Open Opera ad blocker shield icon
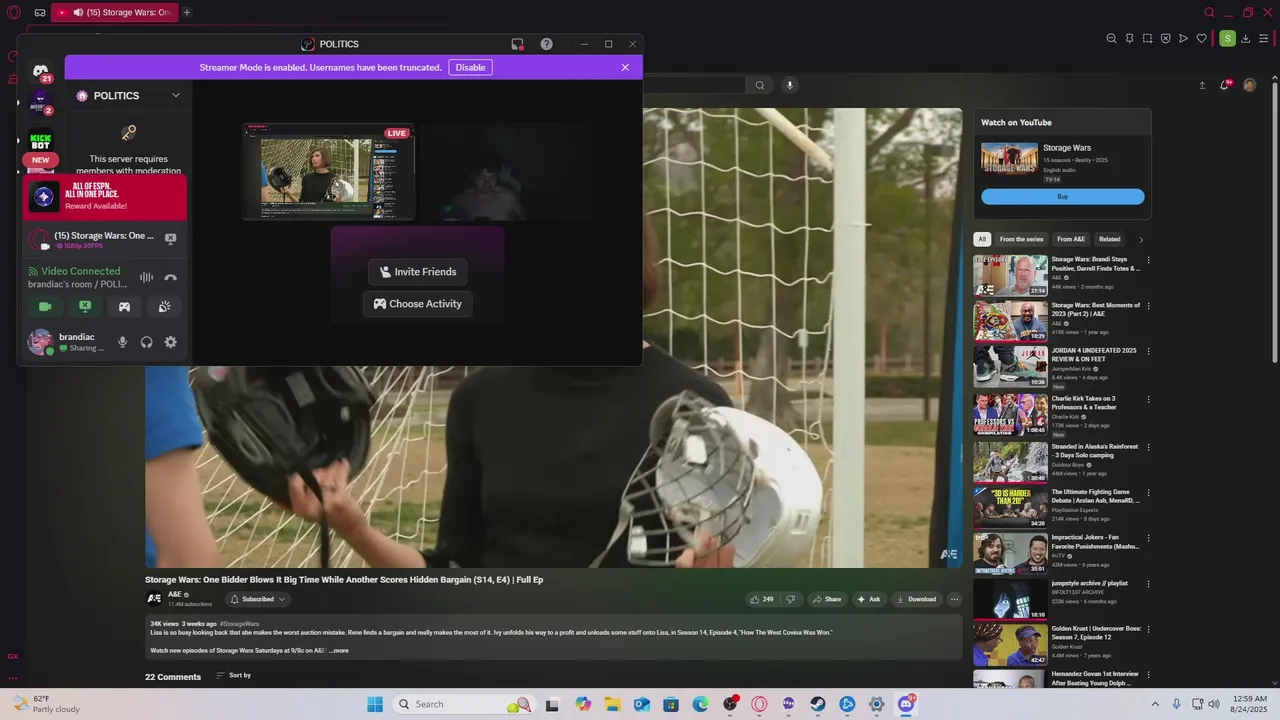Viewport: 1280px width, 720px height. click(1165, 39)
